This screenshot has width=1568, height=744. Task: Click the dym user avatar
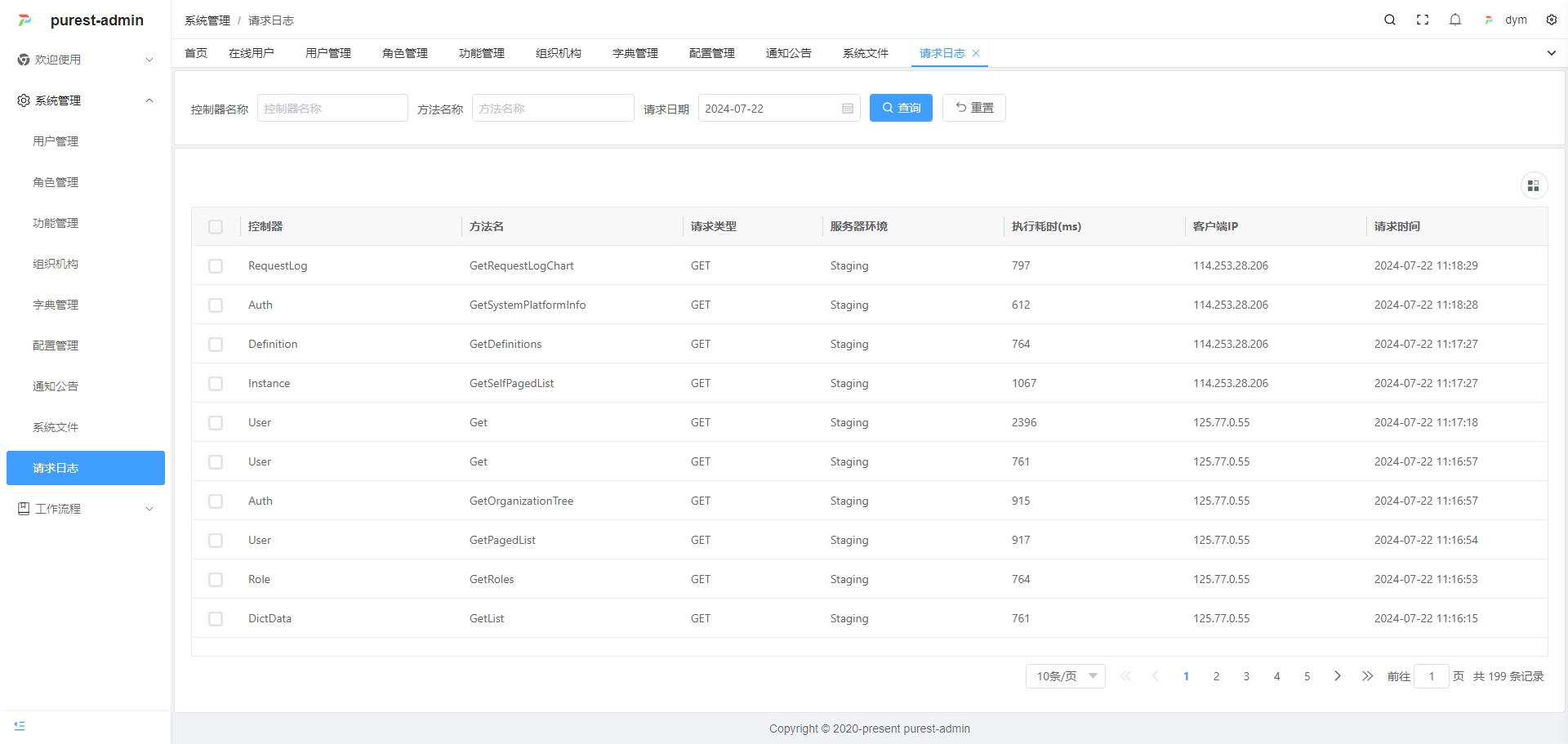pos(1489,20)
